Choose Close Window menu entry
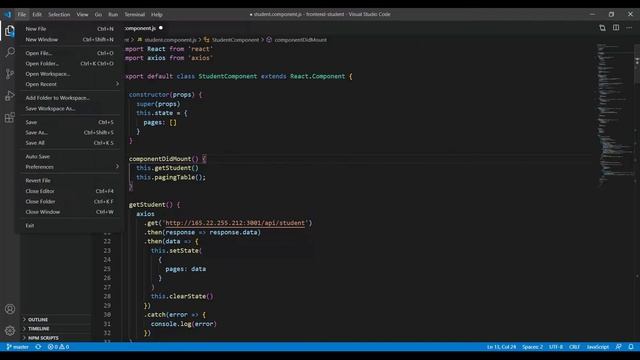 tap(70, 212)
